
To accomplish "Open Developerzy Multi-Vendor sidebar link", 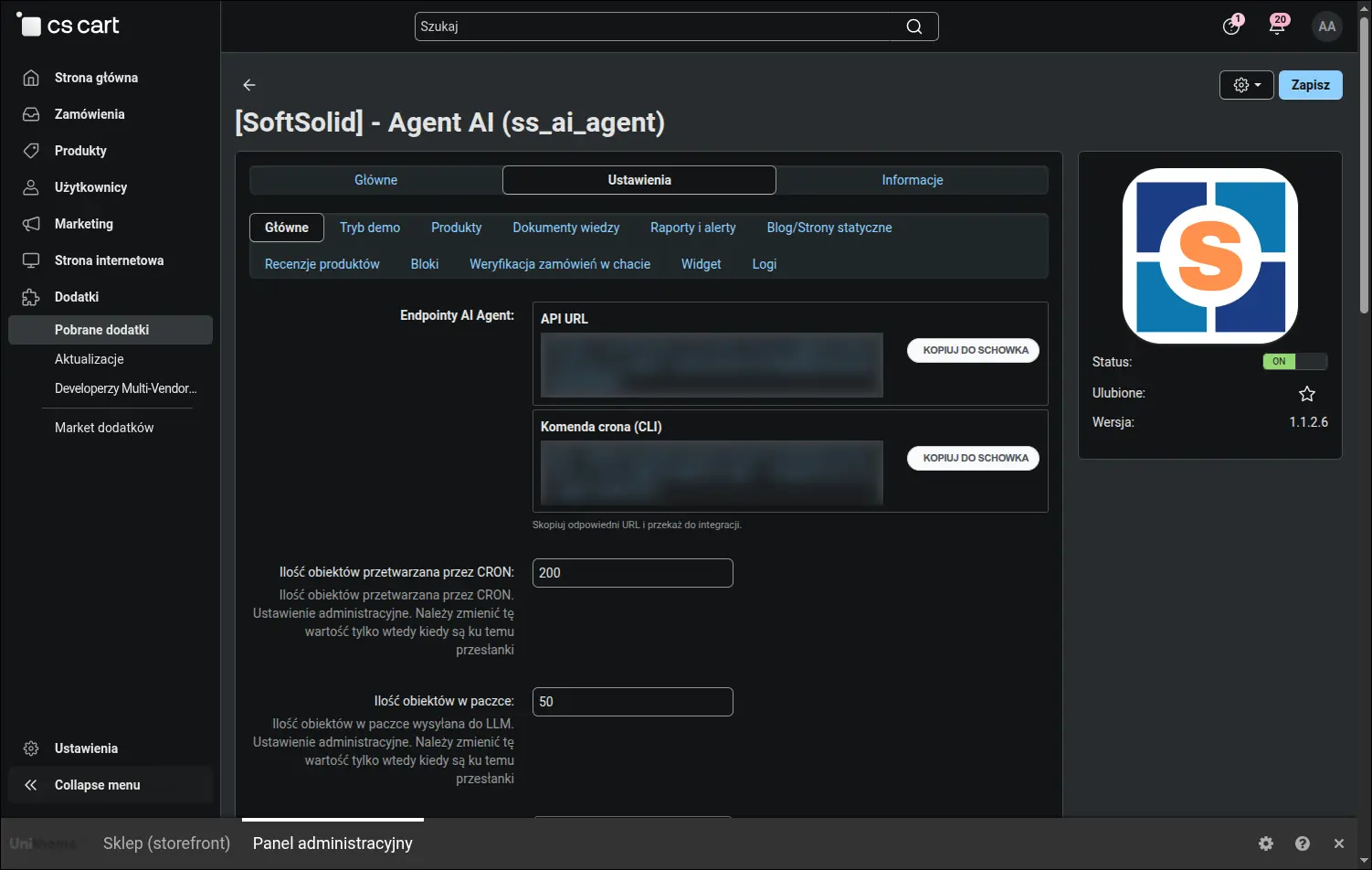I will pos(126,388).
